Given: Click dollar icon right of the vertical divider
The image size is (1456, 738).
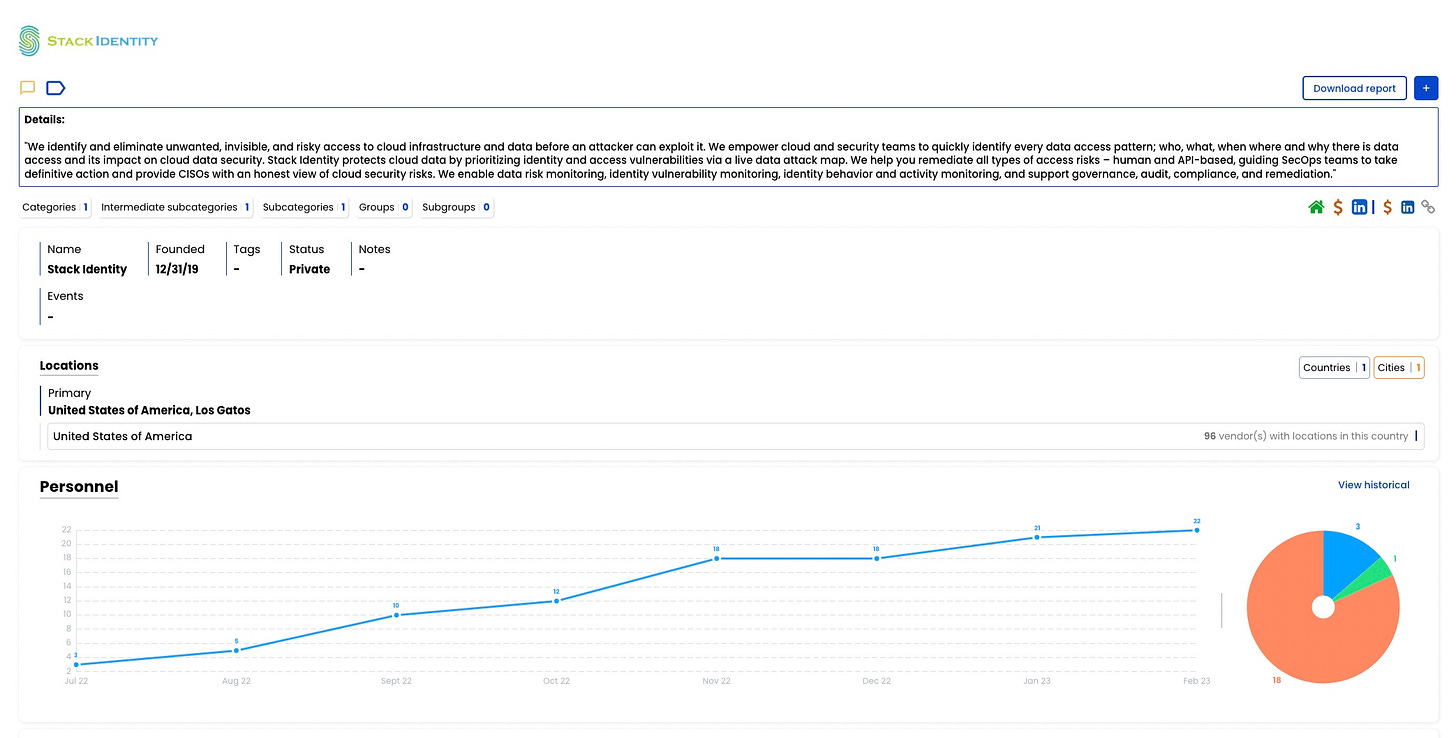Looking at the screenshot, I should (x=1387, y=207).
